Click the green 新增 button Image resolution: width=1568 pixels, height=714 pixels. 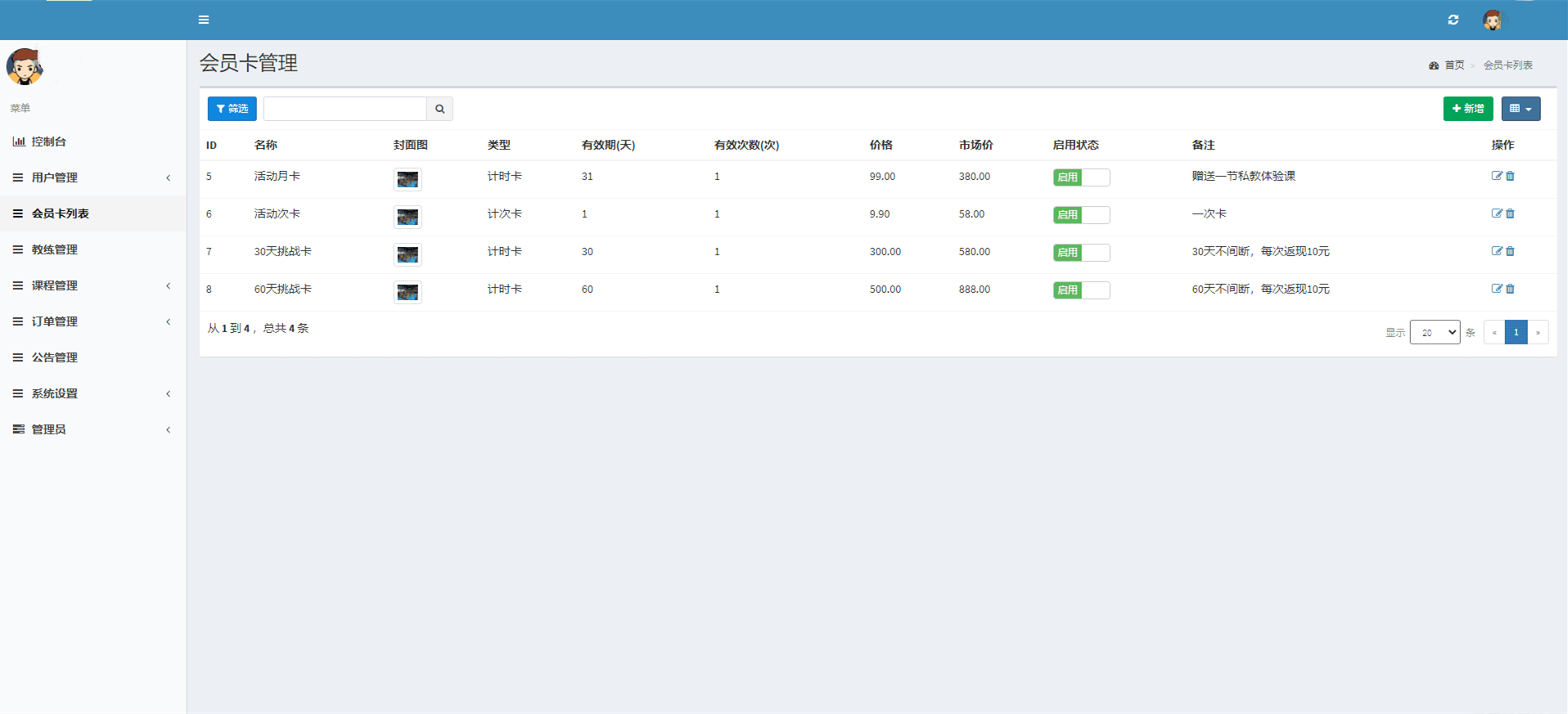pyautogui.click(x=1467, y=109)
